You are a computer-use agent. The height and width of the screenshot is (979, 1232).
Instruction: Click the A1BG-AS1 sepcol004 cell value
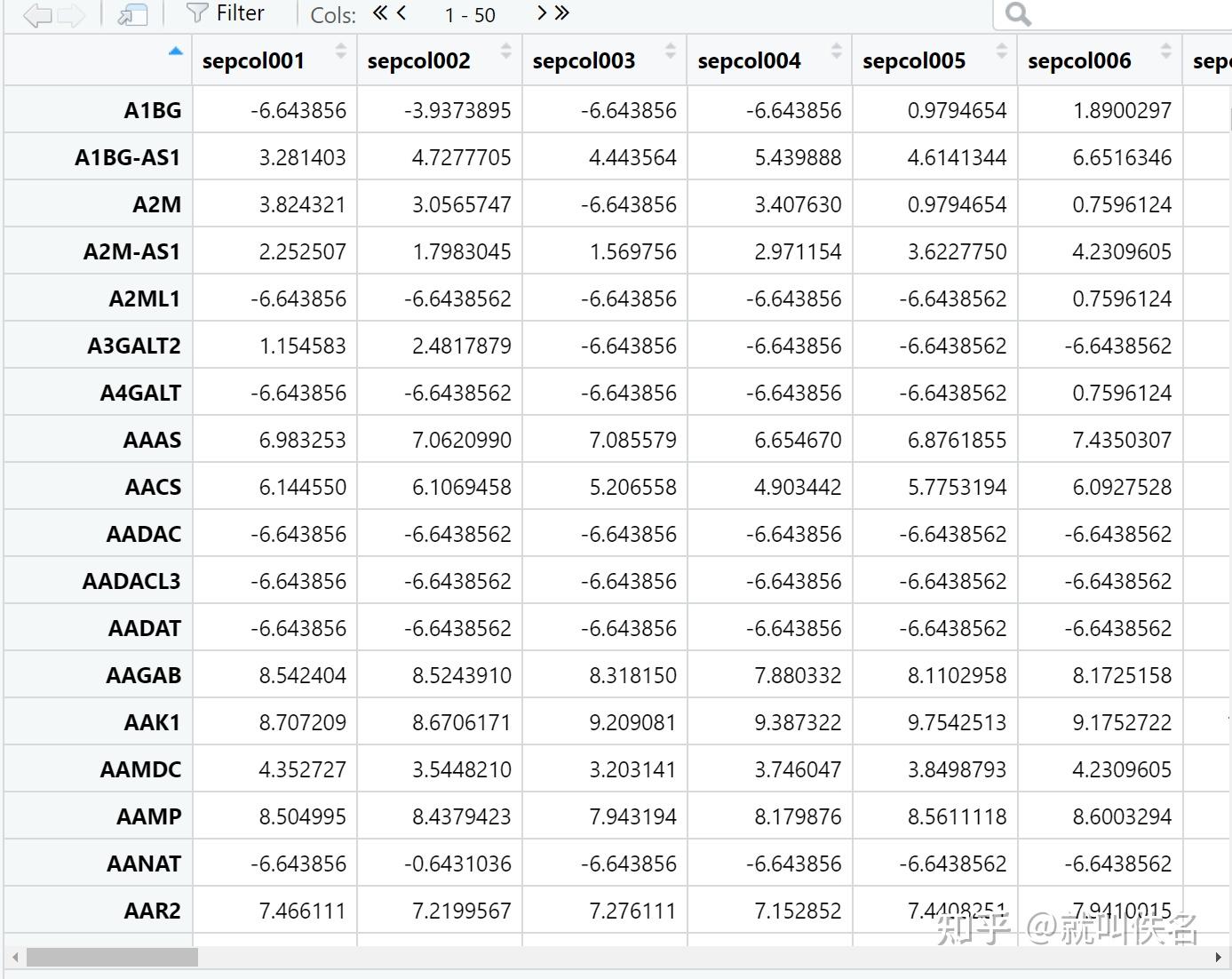pyautogui.click(x=798, y=157)
